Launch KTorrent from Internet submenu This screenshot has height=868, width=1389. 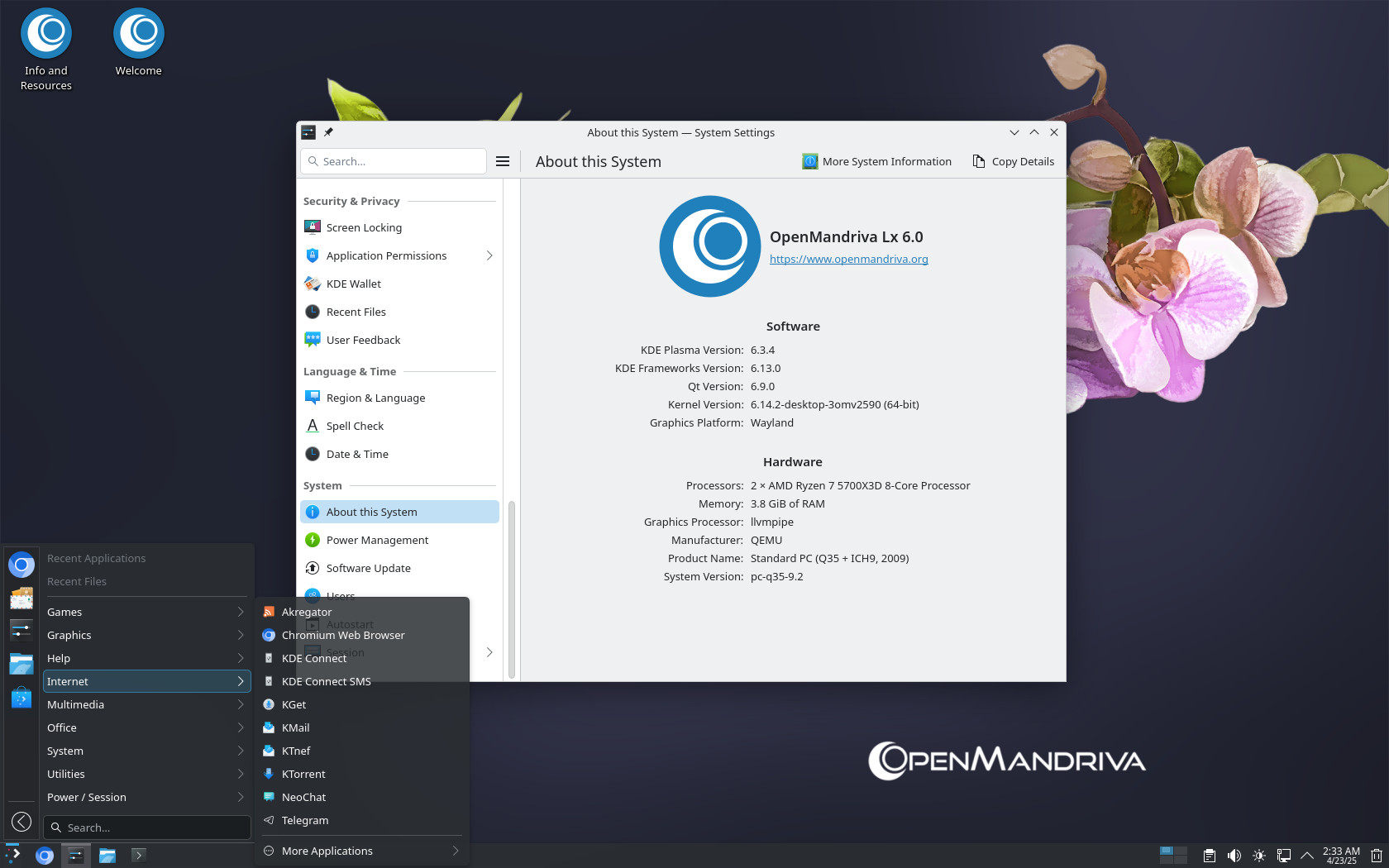pos(361,774)
